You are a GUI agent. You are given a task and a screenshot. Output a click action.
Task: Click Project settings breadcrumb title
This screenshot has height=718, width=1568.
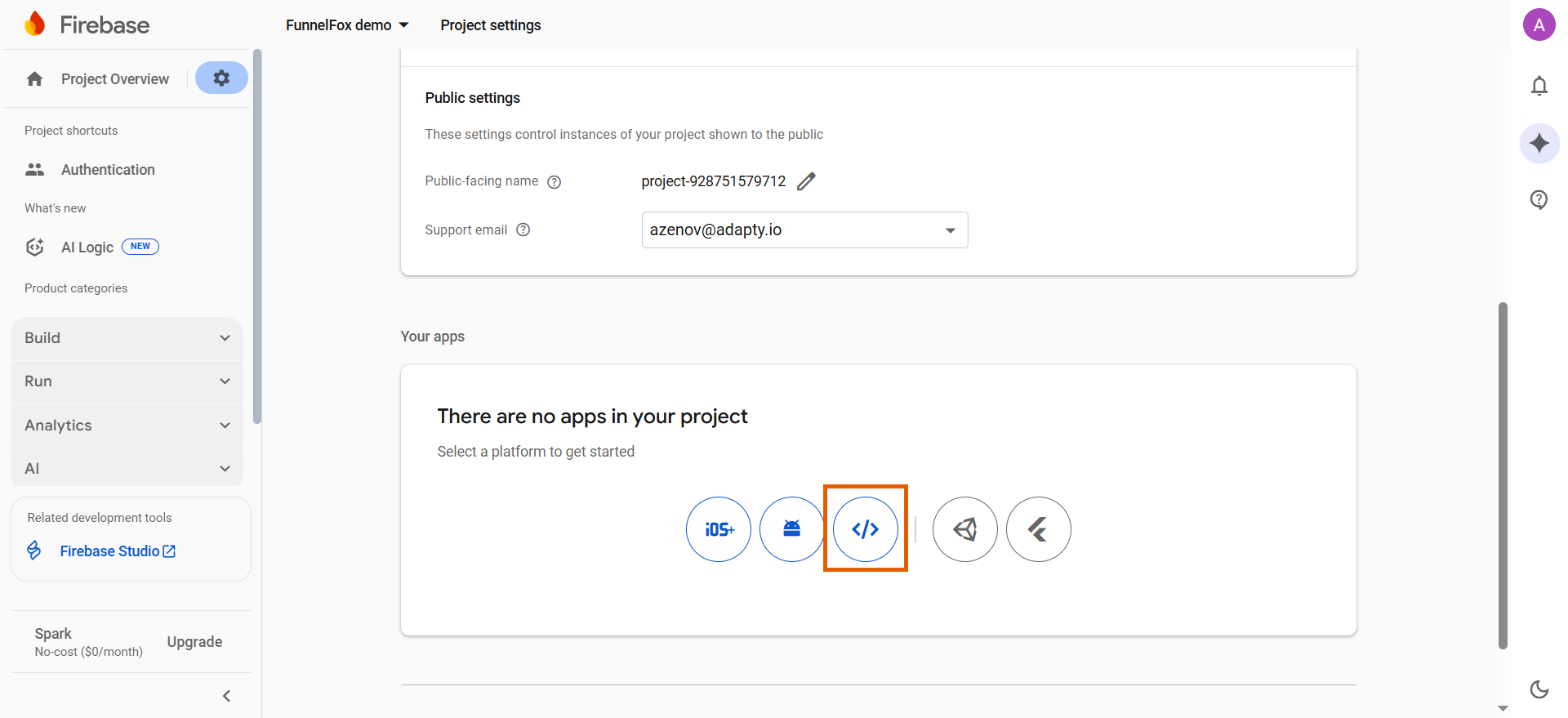[x=491, y=25]
